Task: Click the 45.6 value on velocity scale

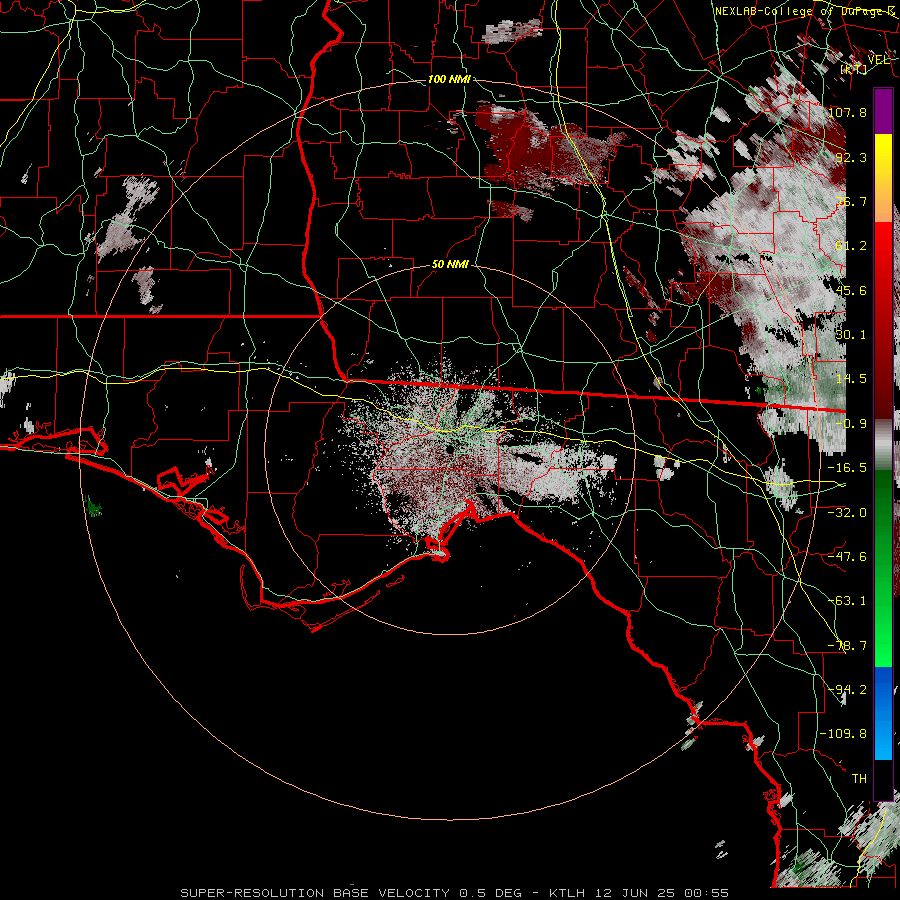Action: [851, 290]
